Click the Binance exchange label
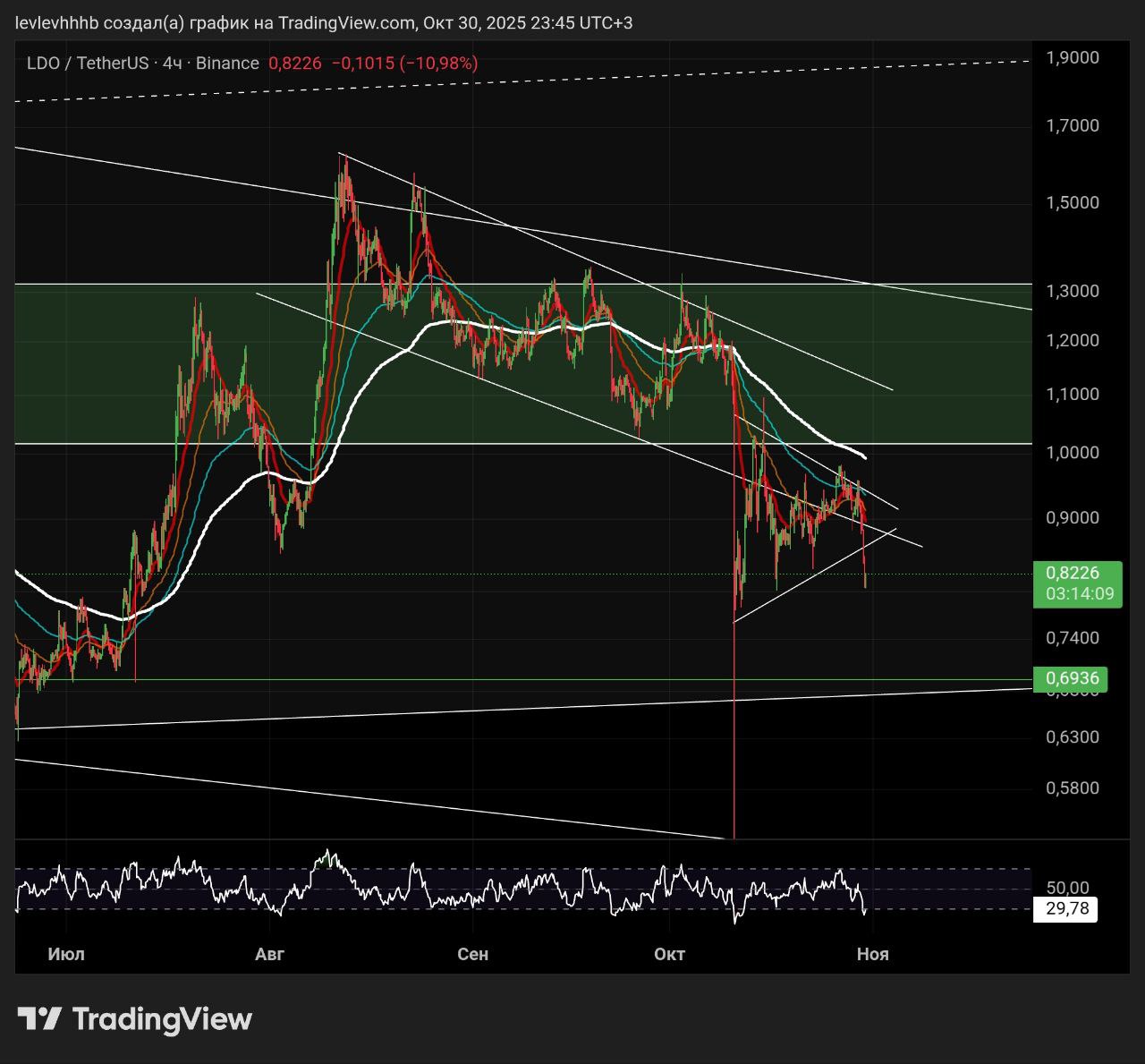The height and width of the screenshot is (1064, 1145). point(227,64)
